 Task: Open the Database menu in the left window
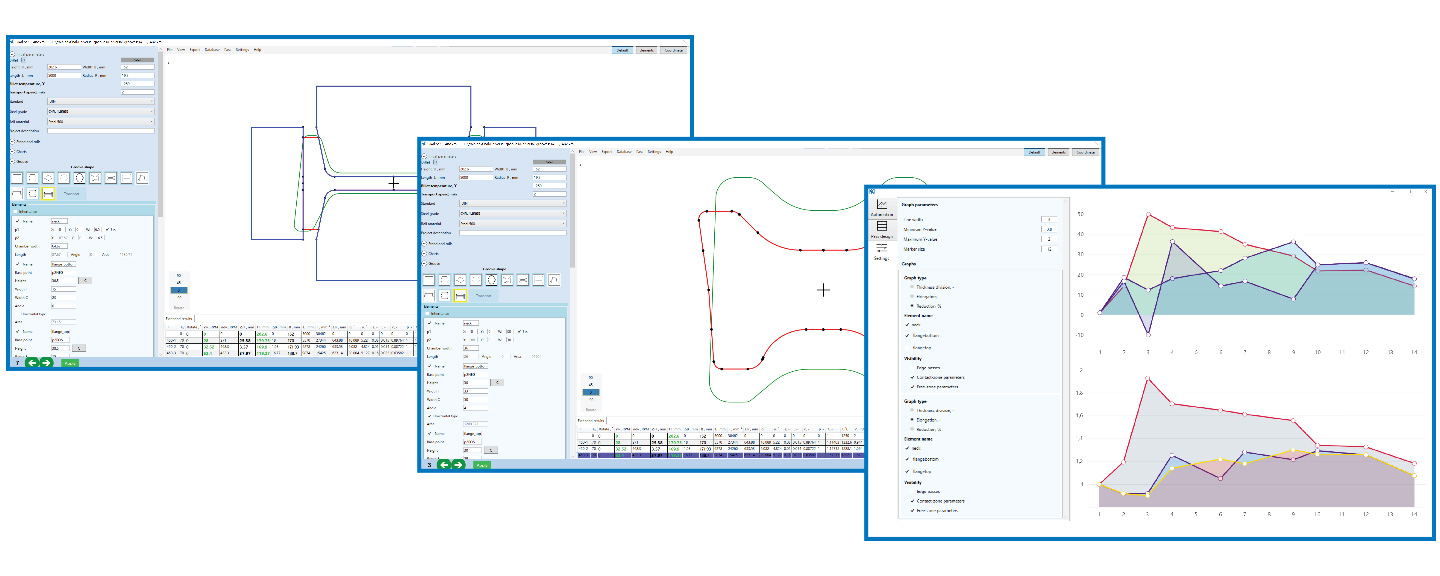click(x=212, y=49)
